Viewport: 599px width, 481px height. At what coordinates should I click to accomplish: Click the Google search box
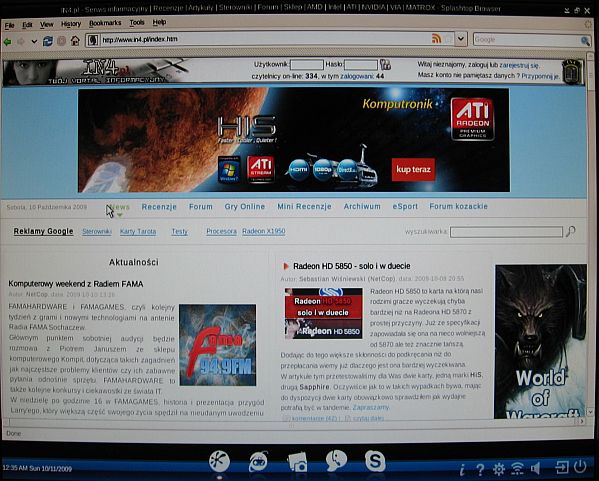tap(527, 39)
